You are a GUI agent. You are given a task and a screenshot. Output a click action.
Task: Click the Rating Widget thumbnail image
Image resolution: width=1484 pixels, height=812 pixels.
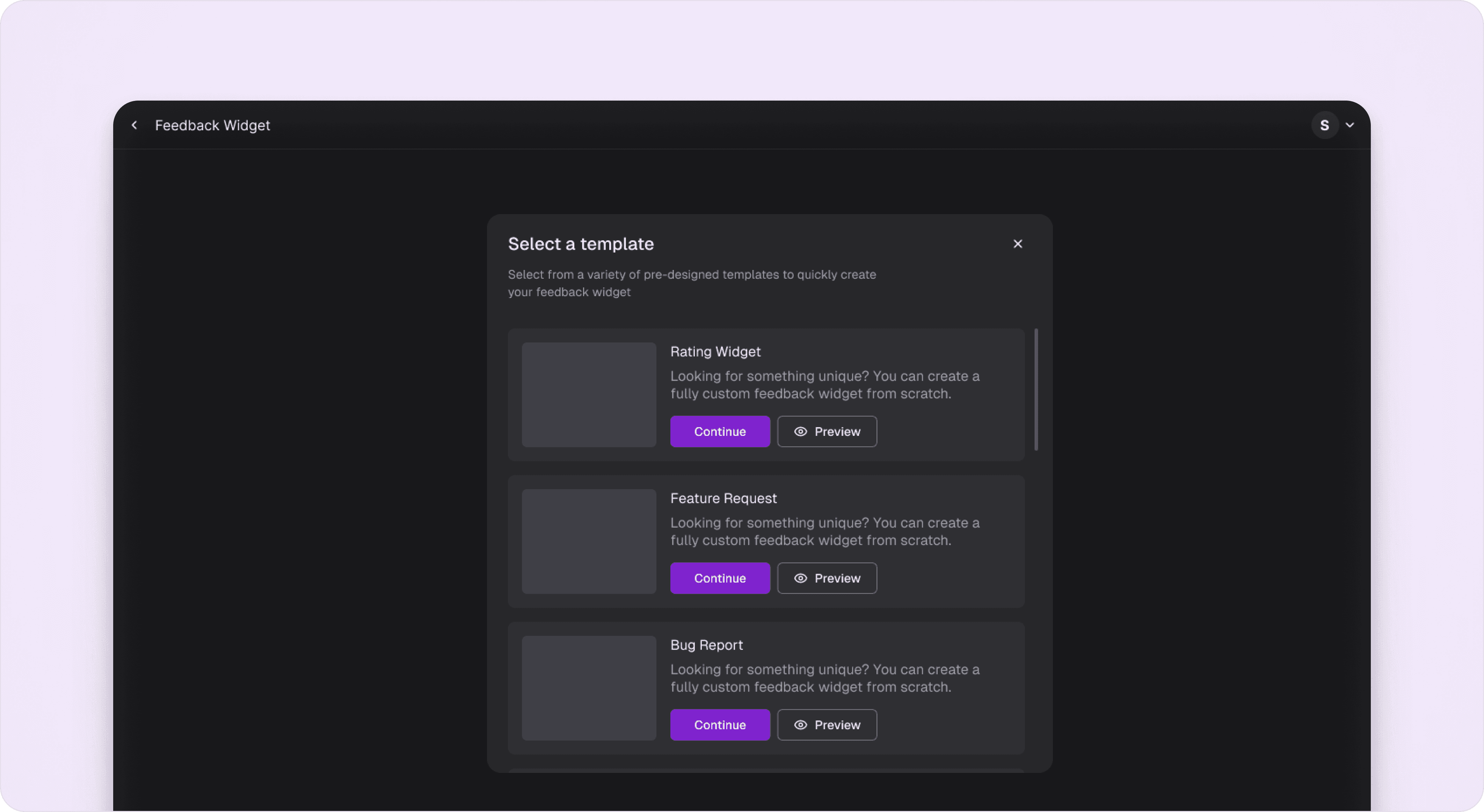589,395
